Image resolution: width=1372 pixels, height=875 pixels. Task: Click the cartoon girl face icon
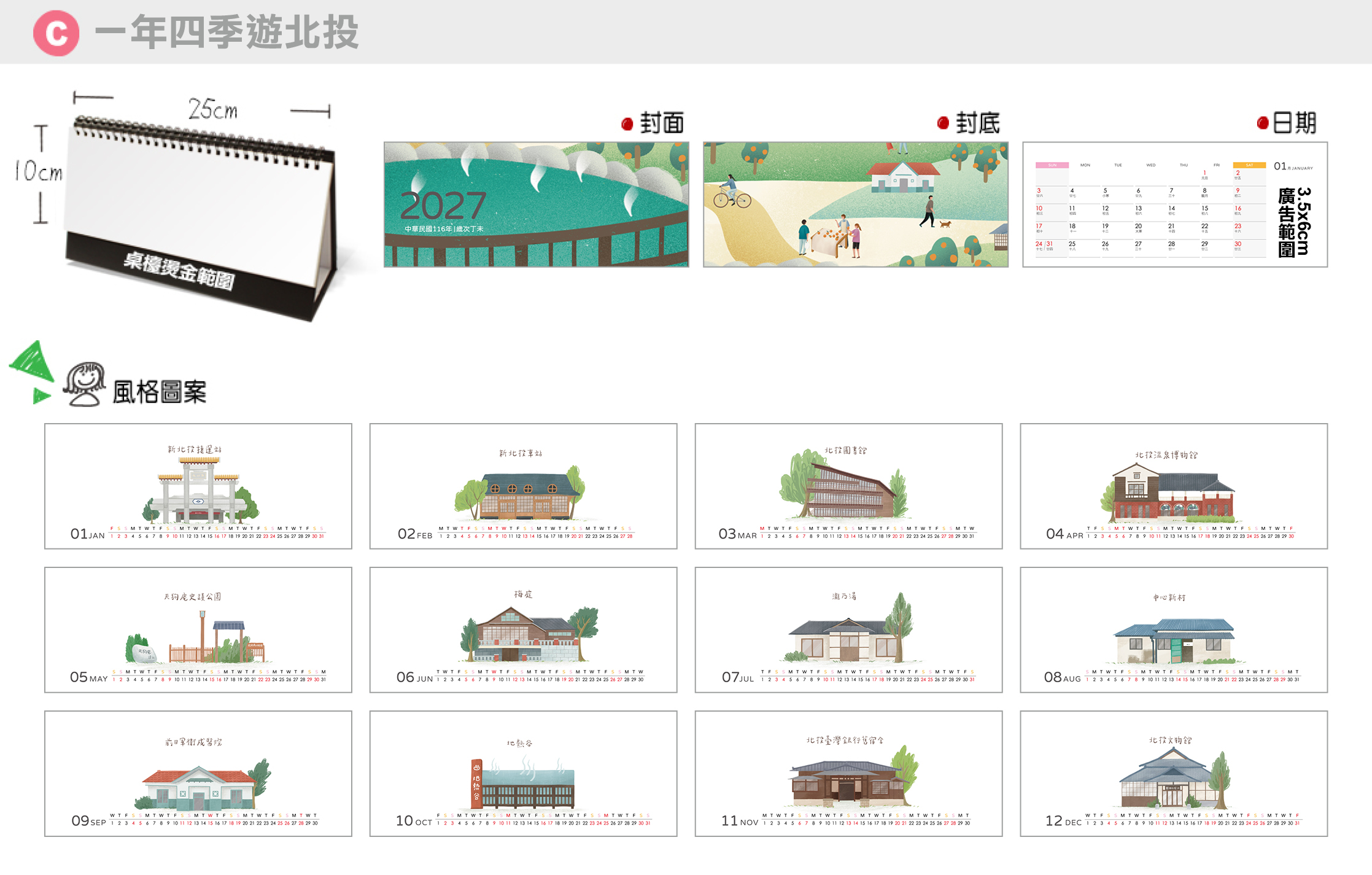click(85, 384)
